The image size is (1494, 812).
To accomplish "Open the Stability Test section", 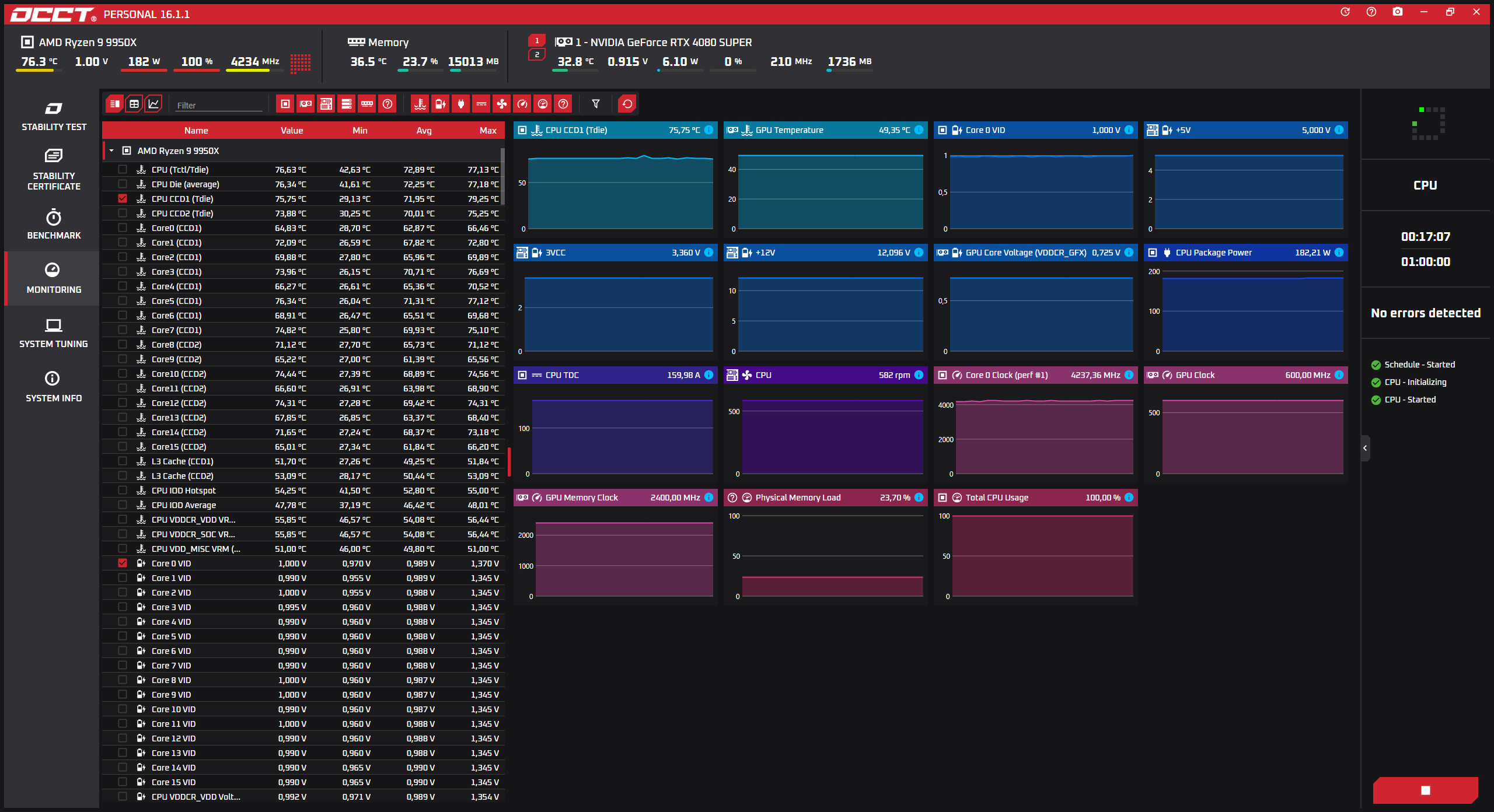I will click(x=54, y=116).
